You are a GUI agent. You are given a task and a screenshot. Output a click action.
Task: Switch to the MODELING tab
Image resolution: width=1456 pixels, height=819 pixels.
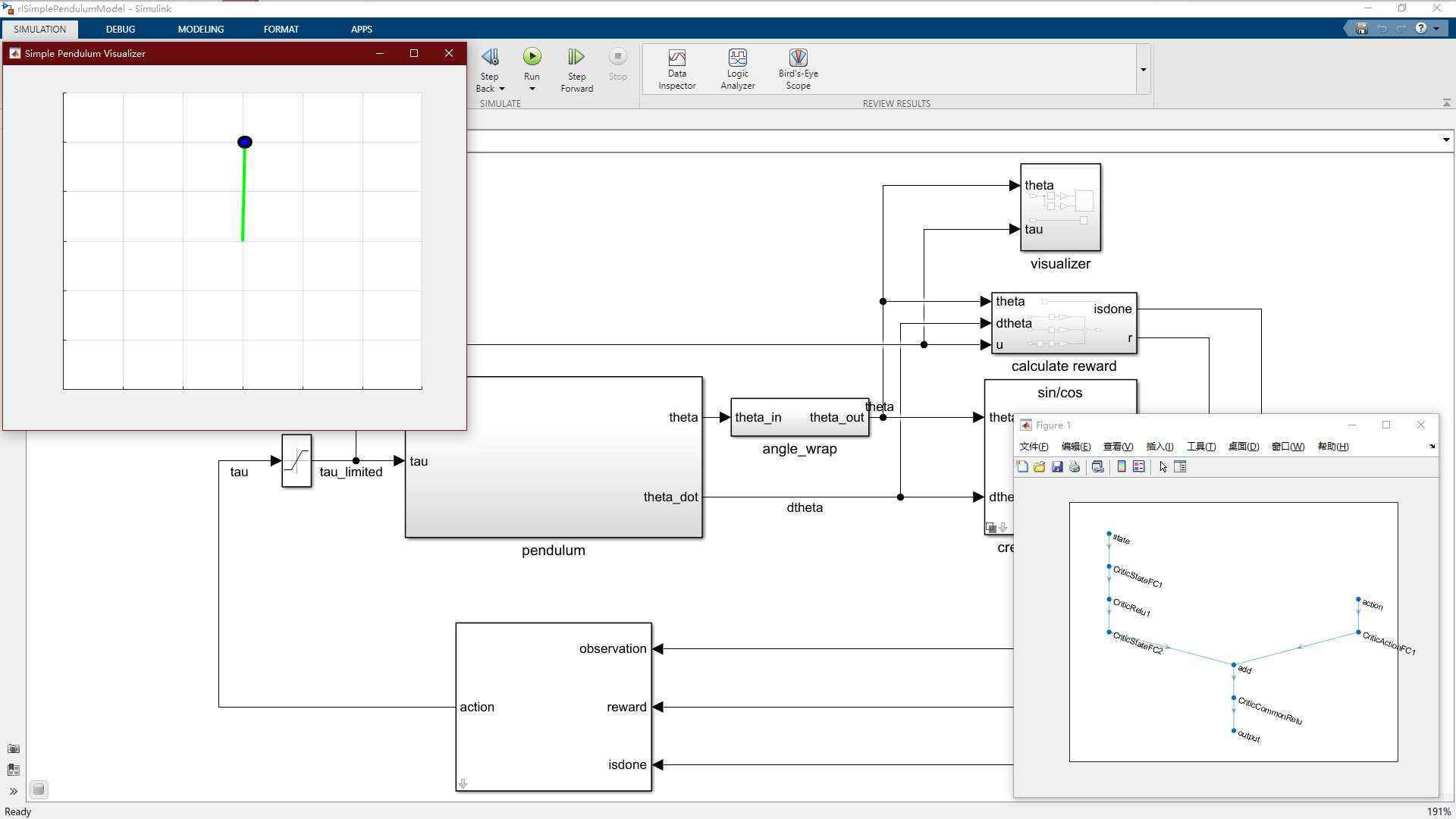(x=201, y=30)
